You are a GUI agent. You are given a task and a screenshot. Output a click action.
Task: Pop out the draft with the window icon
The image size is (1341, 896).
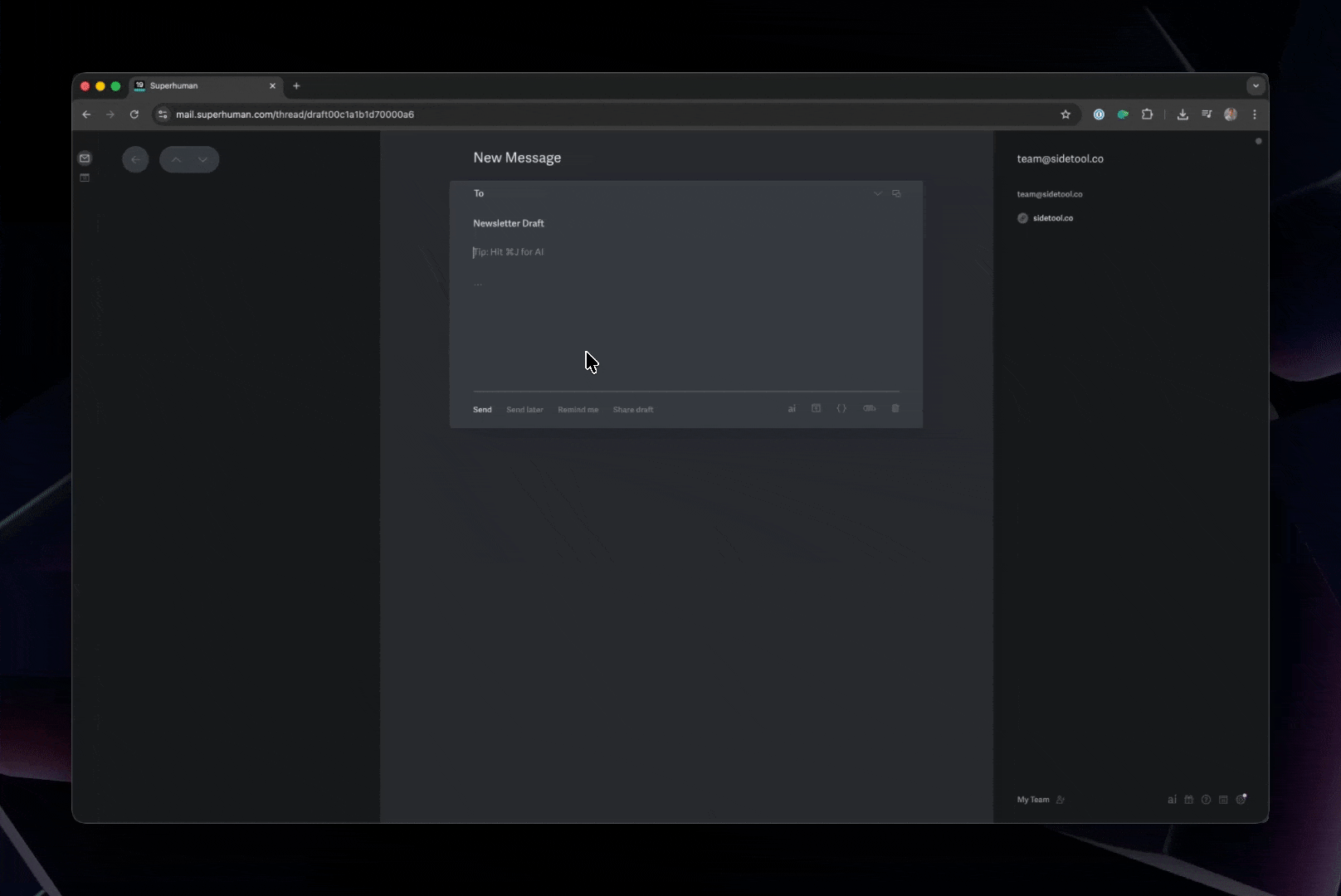[896, 193]
